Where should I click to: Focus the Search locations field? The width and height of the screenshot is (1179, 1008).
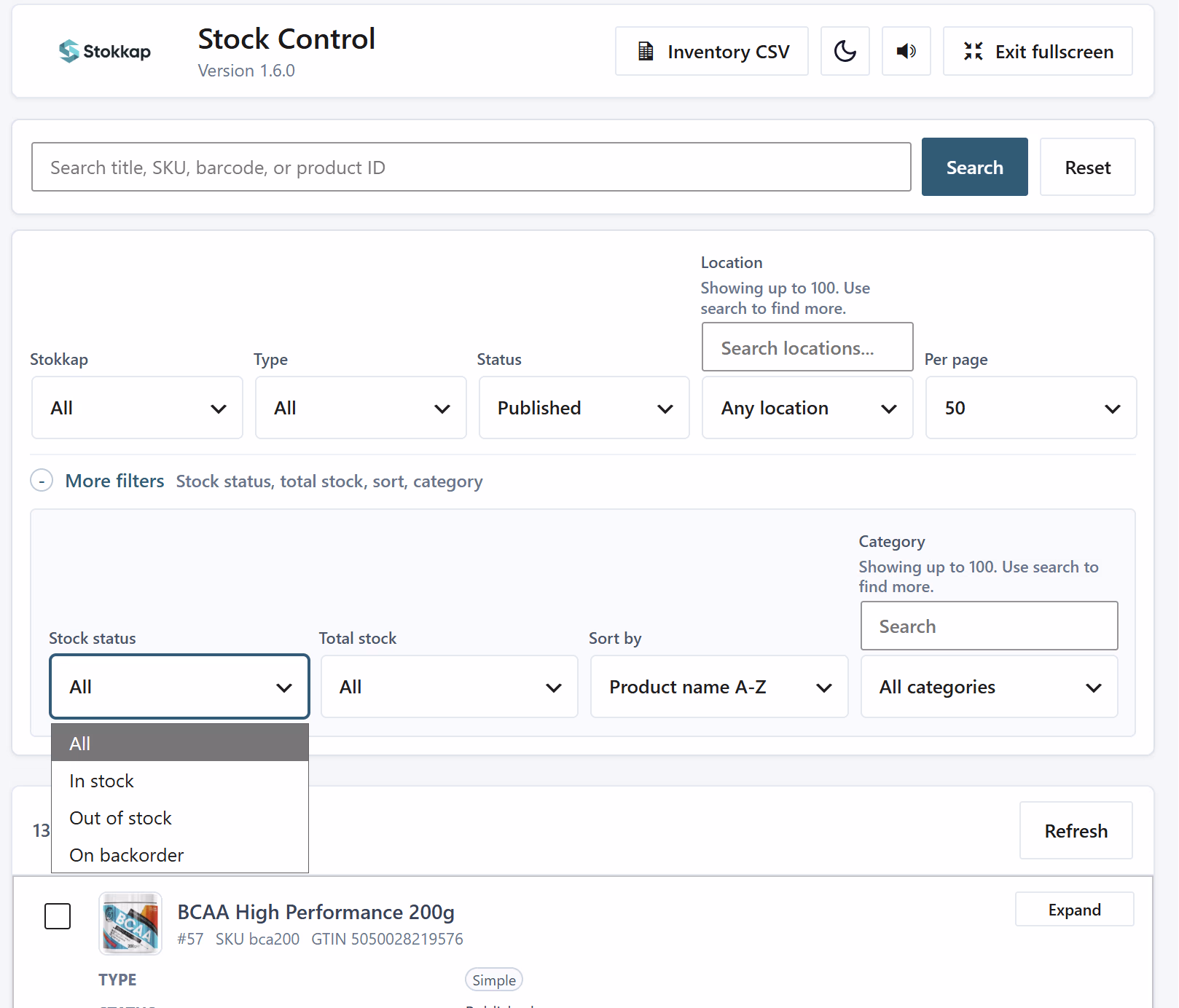pyautogui.click(x=807, y=347)
